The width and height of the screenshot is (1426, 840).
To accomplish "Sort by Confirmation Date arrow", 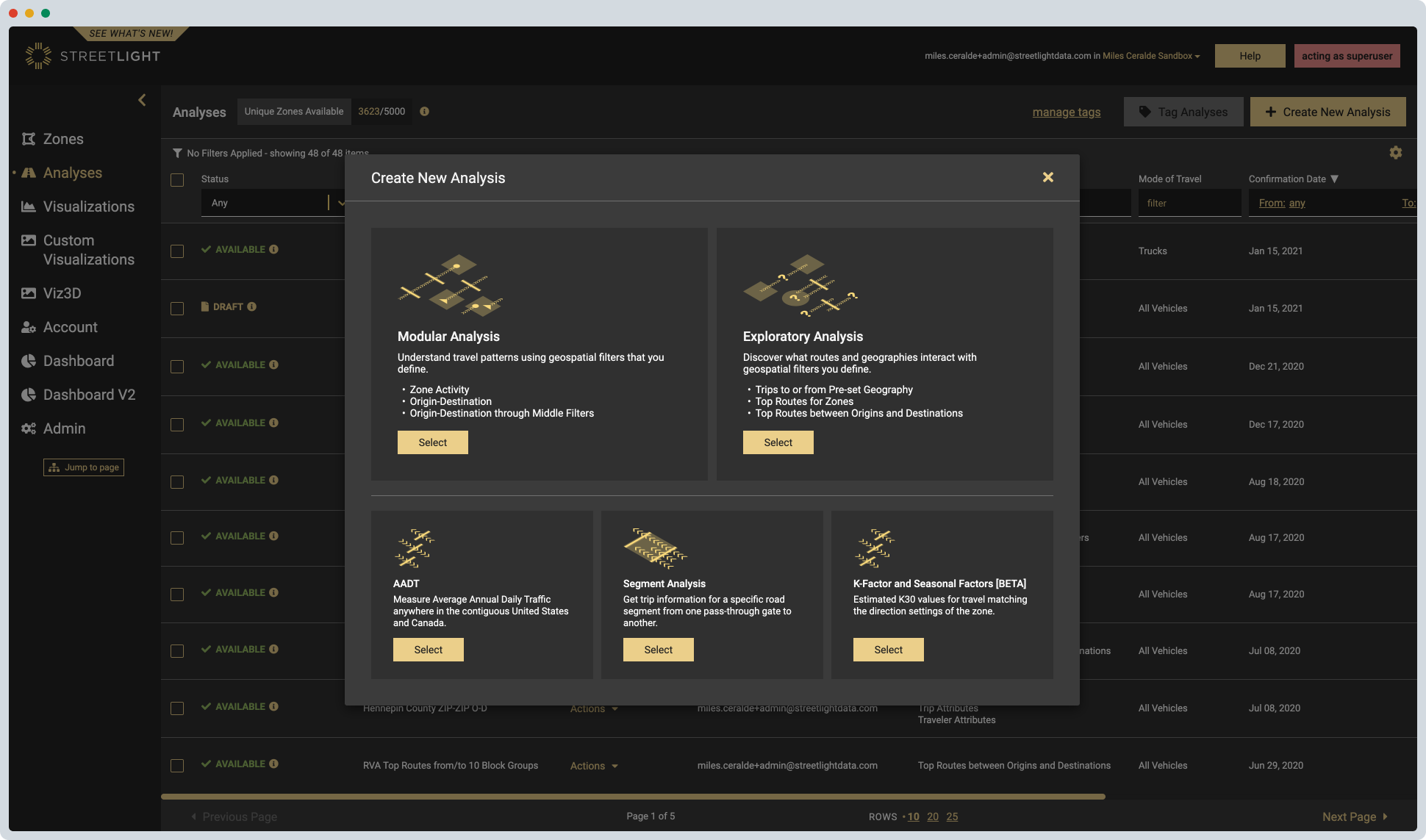I will coord(1334,179).
